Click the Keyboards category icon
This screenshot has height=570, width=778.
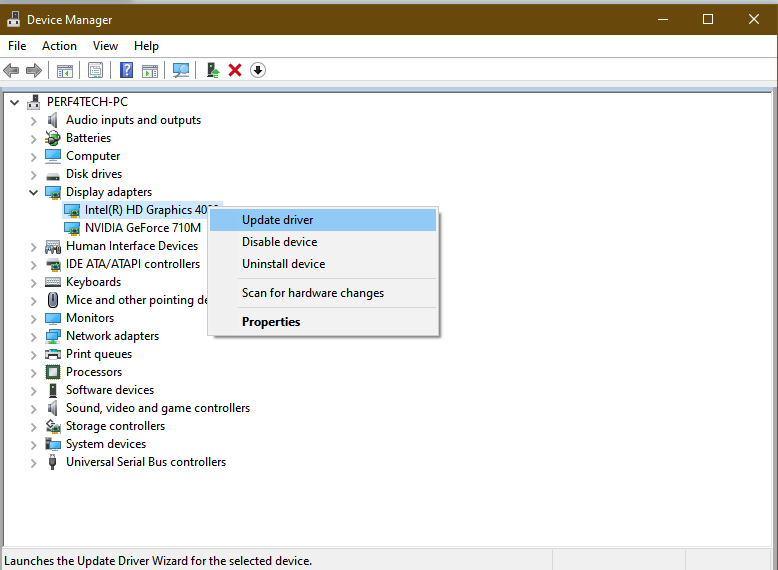(x=53, y=282)
